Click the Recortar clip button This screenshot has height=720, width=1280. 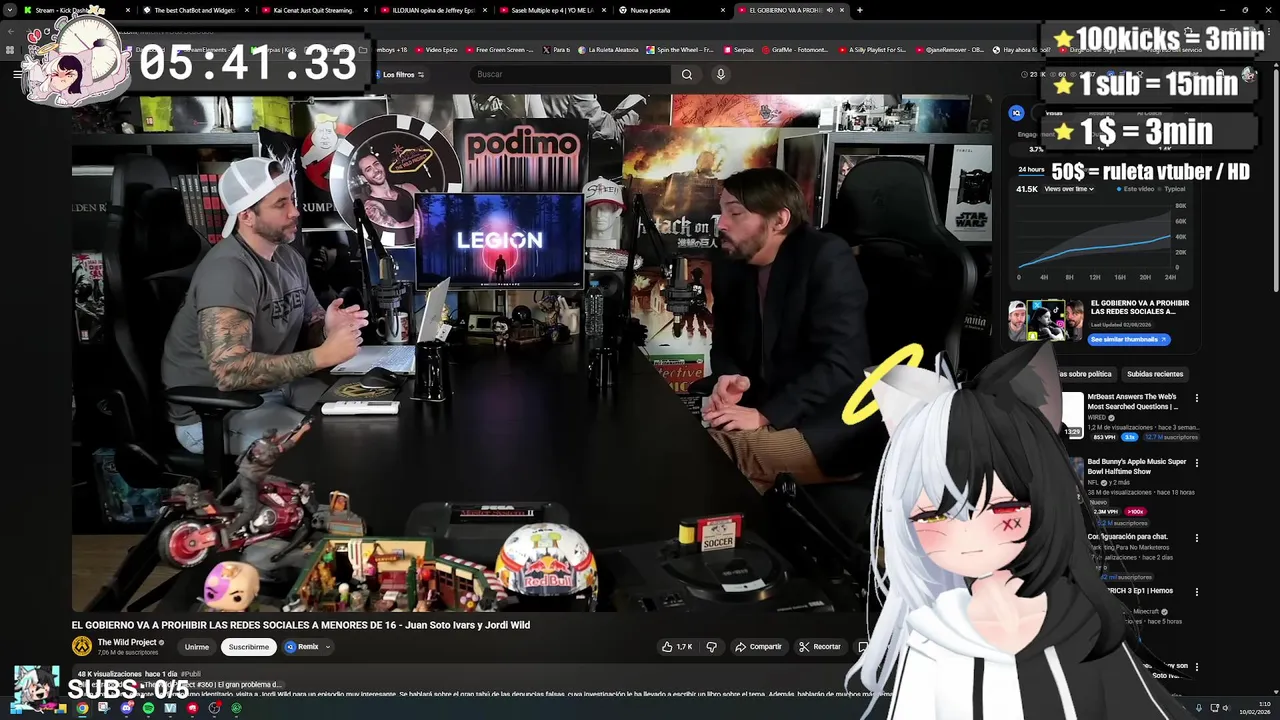820,647
